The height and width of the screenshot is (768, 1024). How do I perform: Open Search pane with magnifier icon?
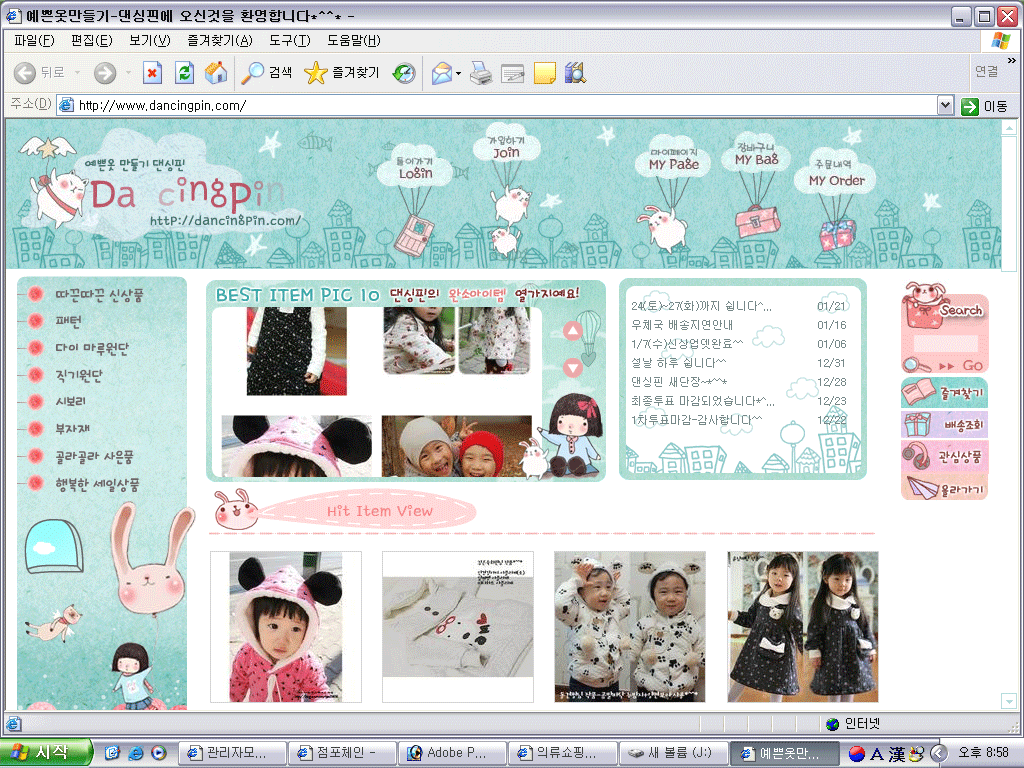(266, 72)
